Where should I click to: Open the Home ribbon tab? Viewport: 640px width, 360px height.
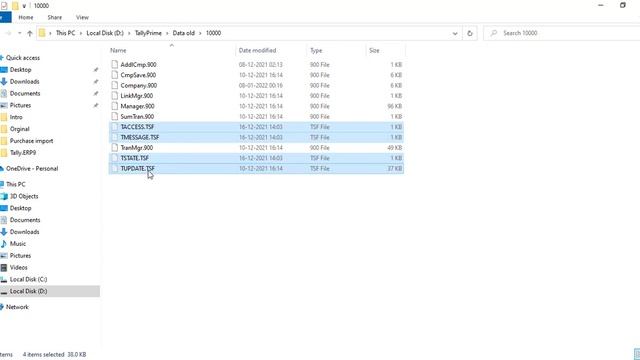(26, 18)
